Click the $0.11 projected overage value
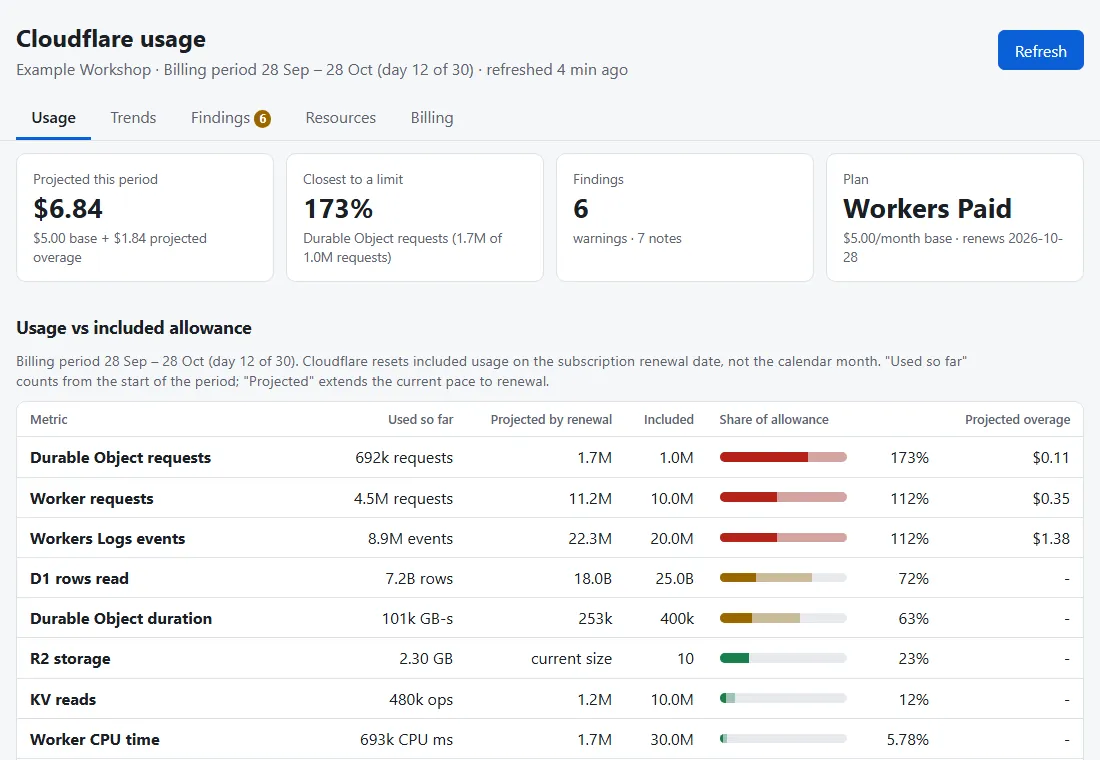 pos(1051,458)
